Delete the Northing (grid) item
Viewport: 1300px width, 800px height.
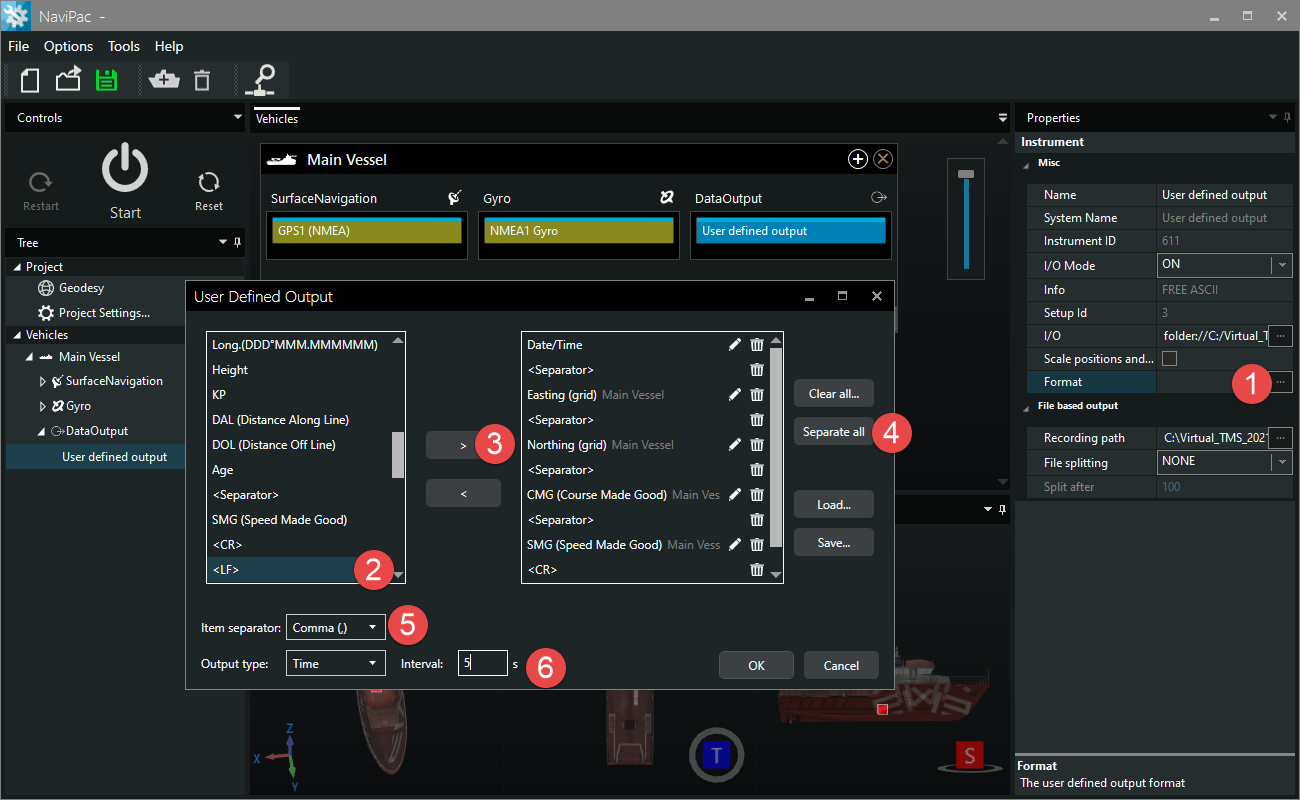click(757, 444)
